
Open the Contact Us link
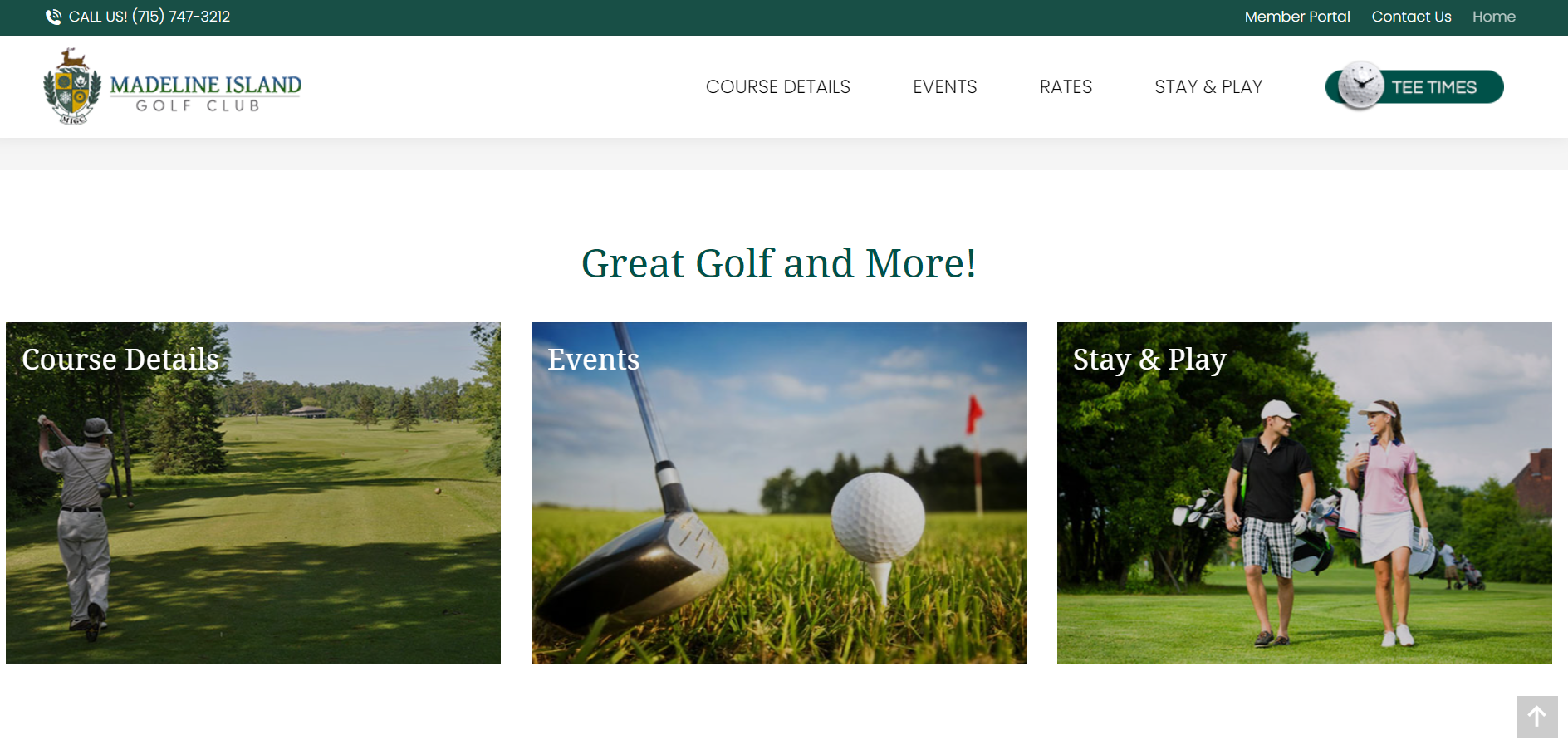pyautogui.click(x=1411, y=17)
